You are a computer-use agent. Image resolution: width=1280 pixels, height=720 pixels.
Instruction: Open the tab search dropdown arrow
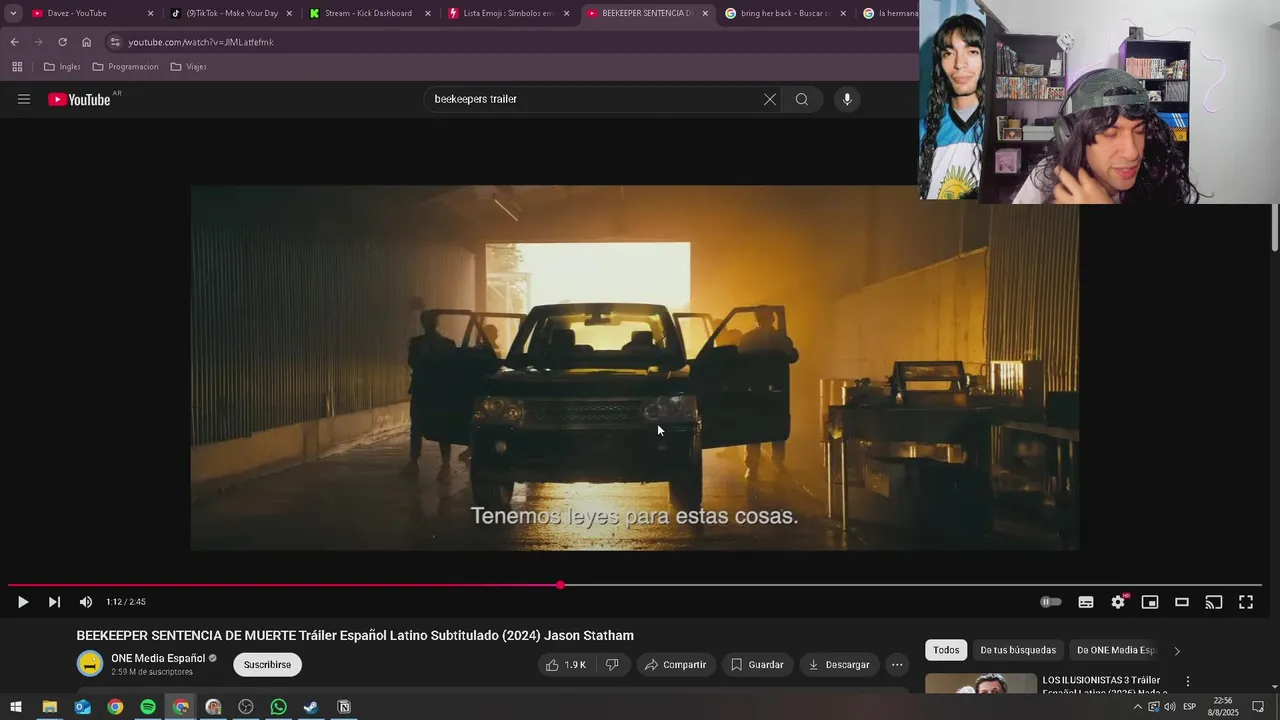tap(13, 13)
